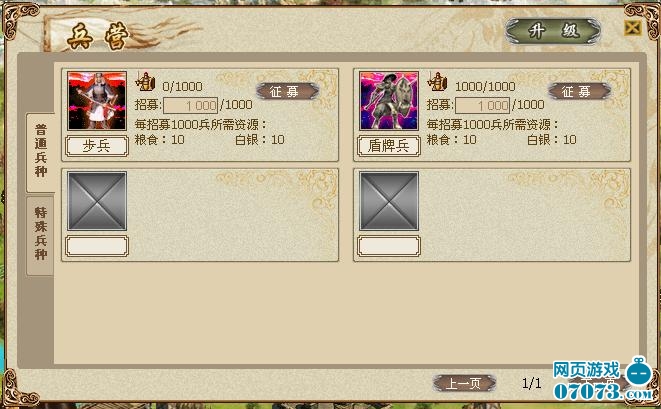
Task: Click 征募 to recruit 步兵
Action: [x=287, y=91]
